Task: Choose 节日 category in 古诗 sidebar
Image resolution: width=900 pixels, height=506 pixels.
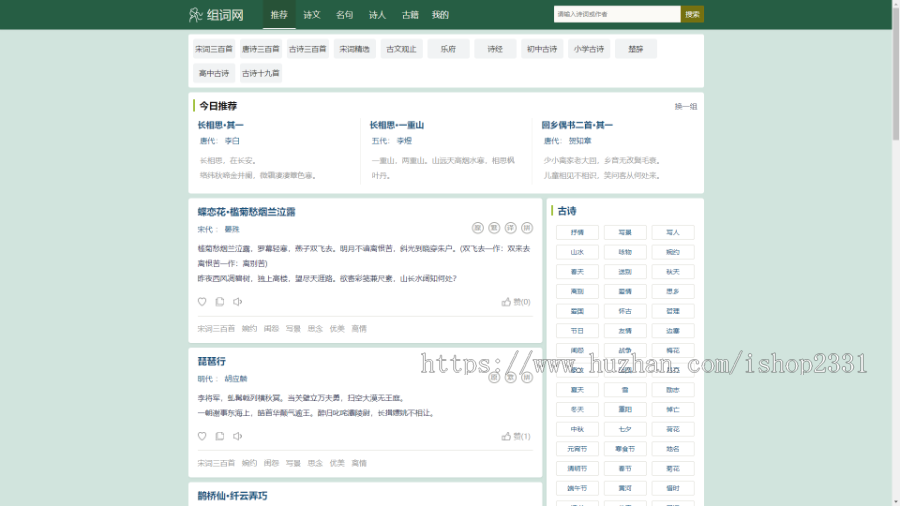Action: coord(577,330)
